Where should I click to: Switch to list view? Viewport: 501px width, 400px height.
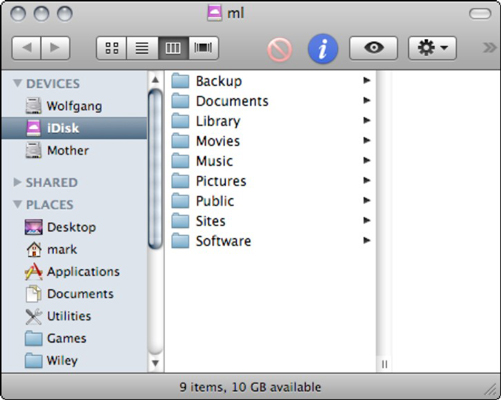142,48
